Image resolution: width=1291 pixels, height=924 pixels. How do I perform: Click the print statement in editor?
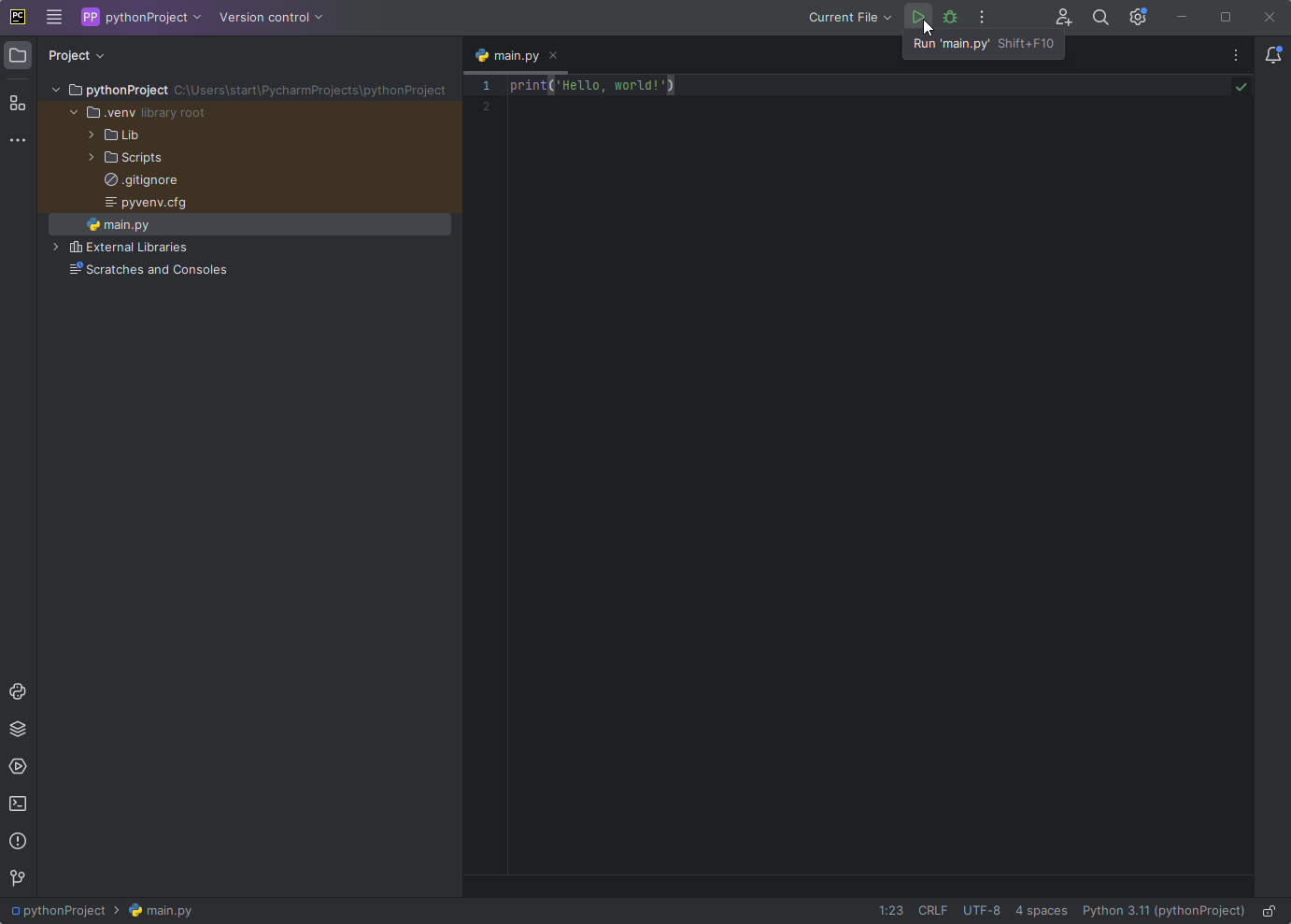point(591,85)
